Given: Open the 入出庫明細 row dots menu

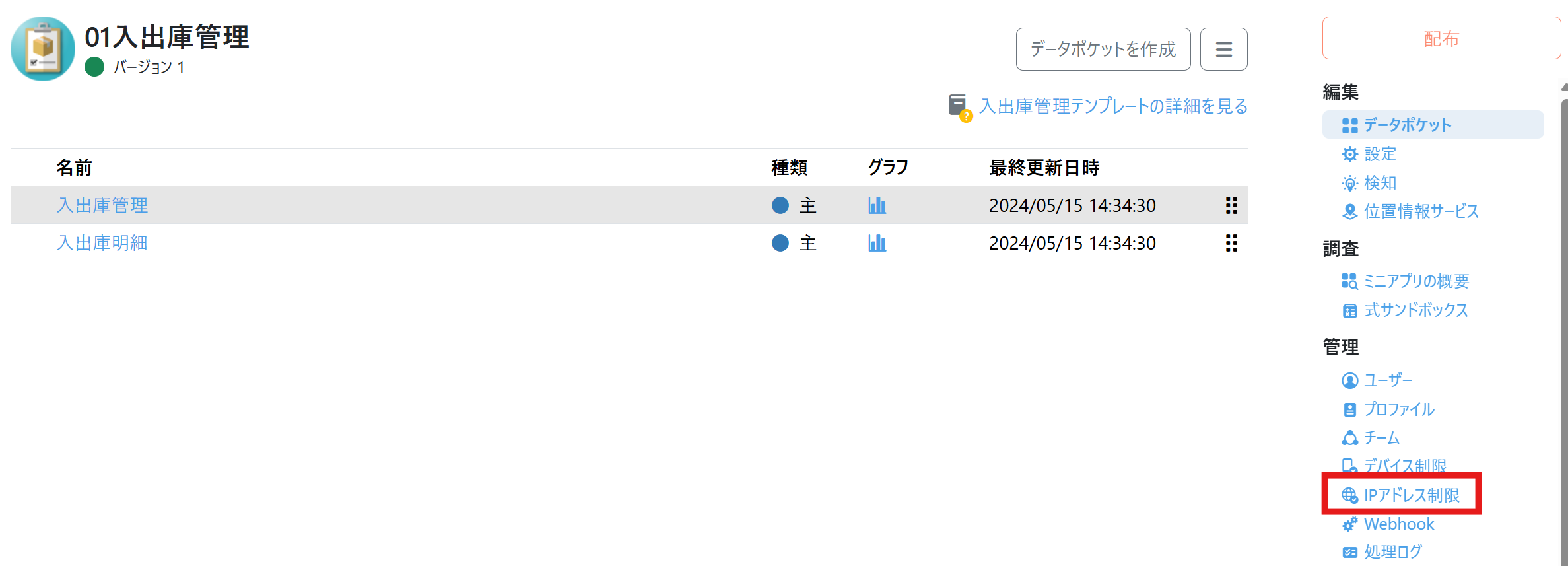Looking at the screenshot, I should [1231, 243].
